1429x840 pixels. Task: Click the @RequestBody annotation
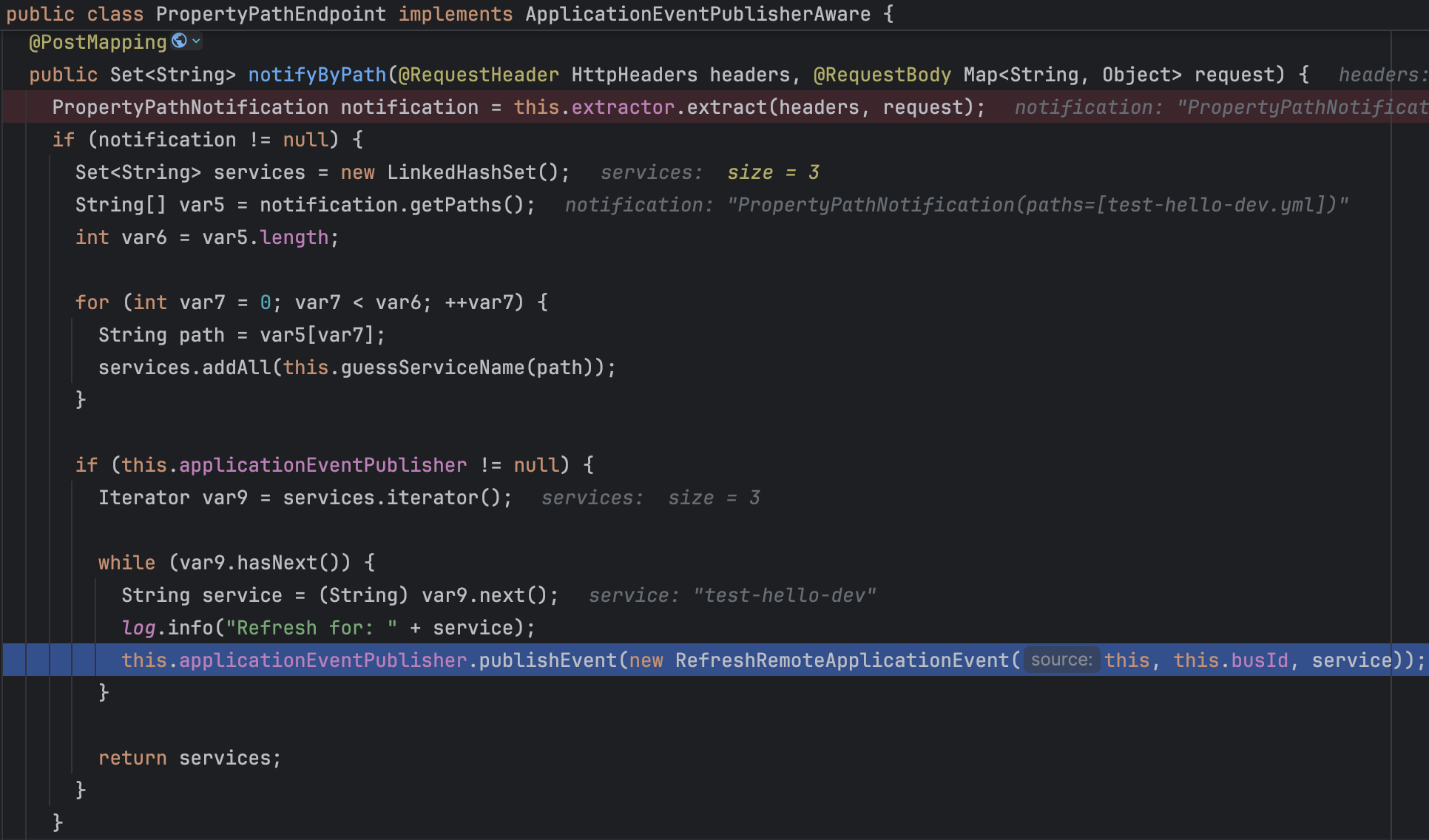[x=882, y=75]
